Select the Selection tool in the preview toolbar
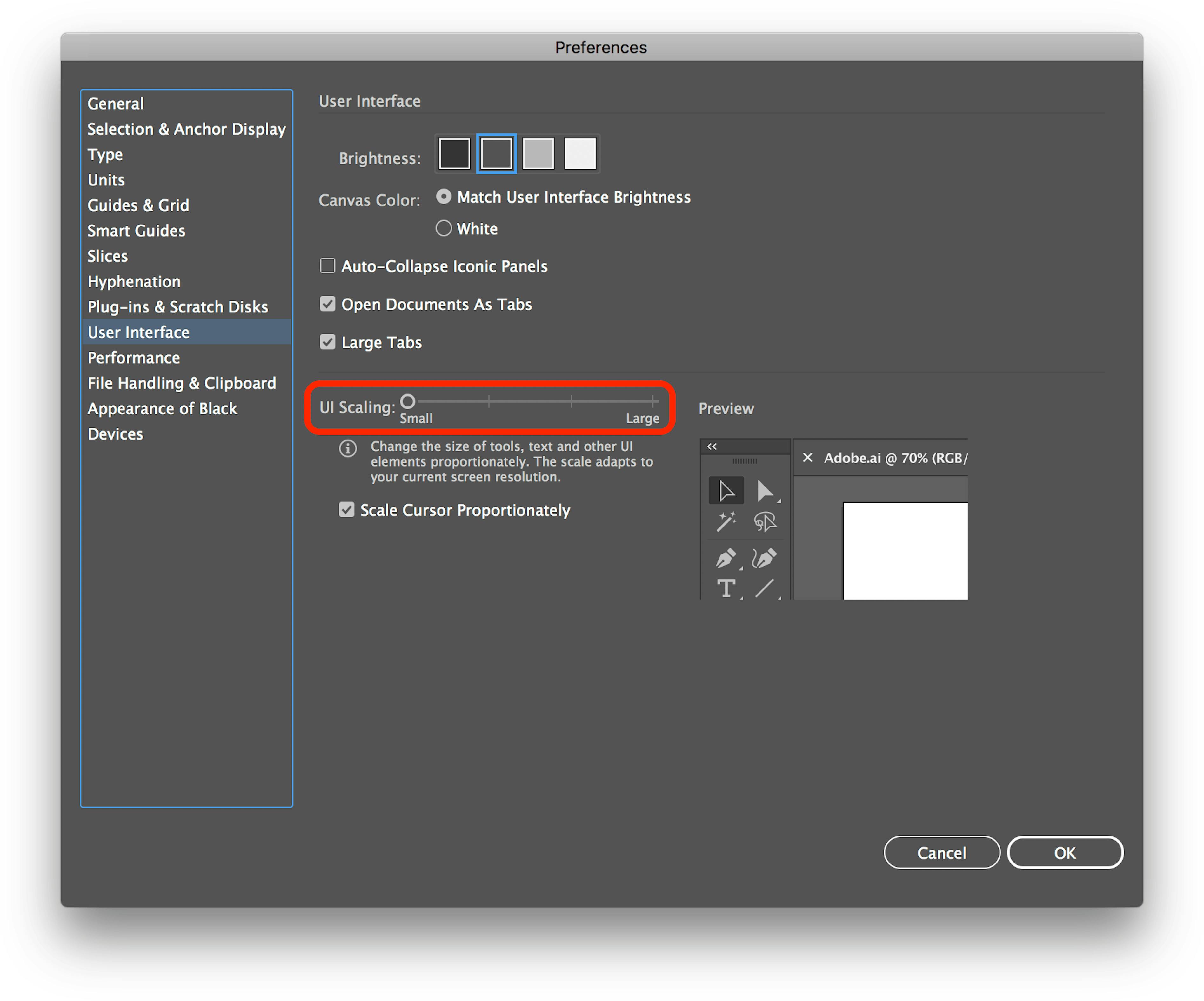The height and width of the screenshot is (1001, 1204). tap(726, 490)
